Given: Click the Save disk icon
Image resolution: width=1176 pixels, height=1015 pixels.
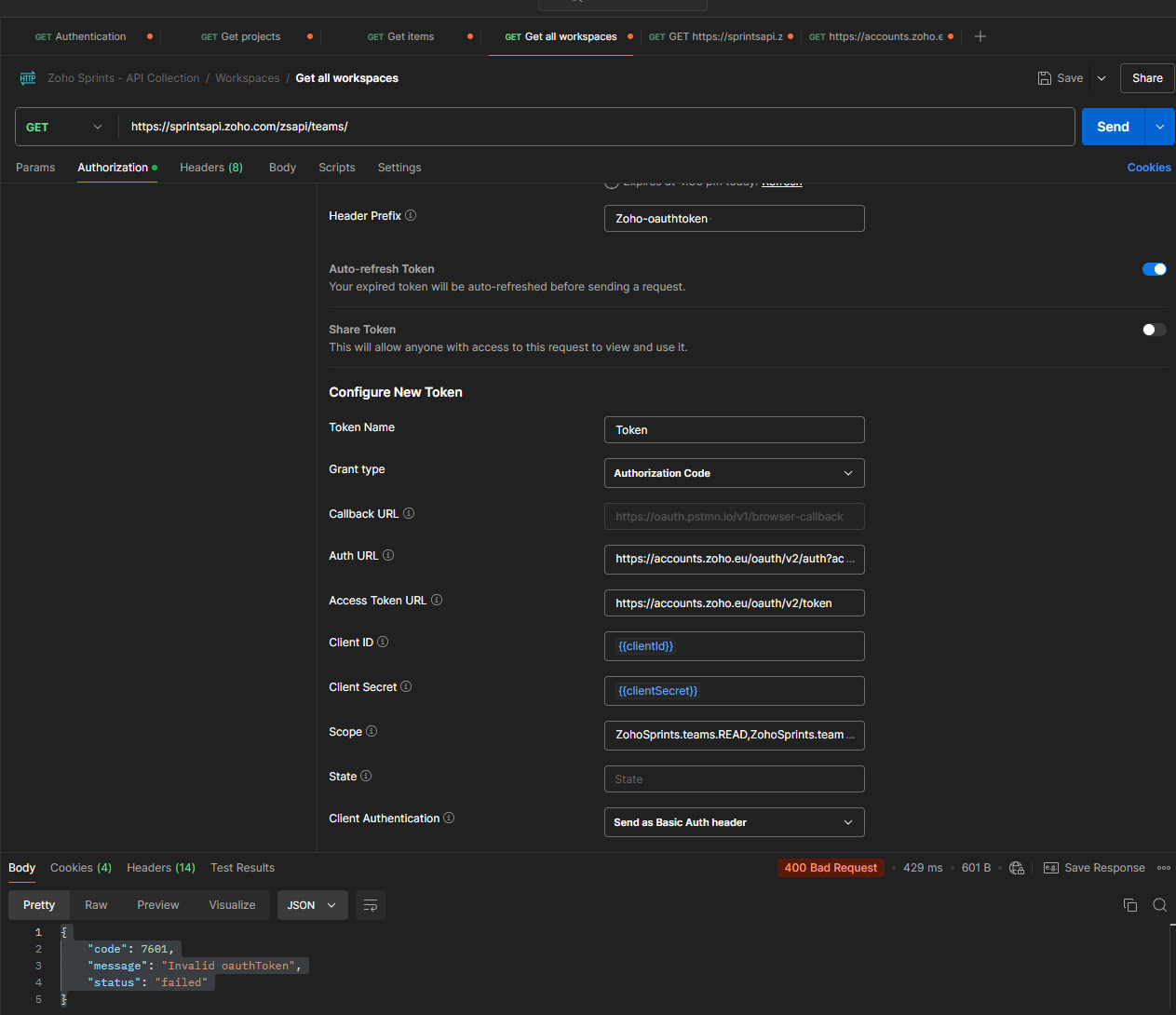Looking at the screenshot, I should [x=1045, y=78].
